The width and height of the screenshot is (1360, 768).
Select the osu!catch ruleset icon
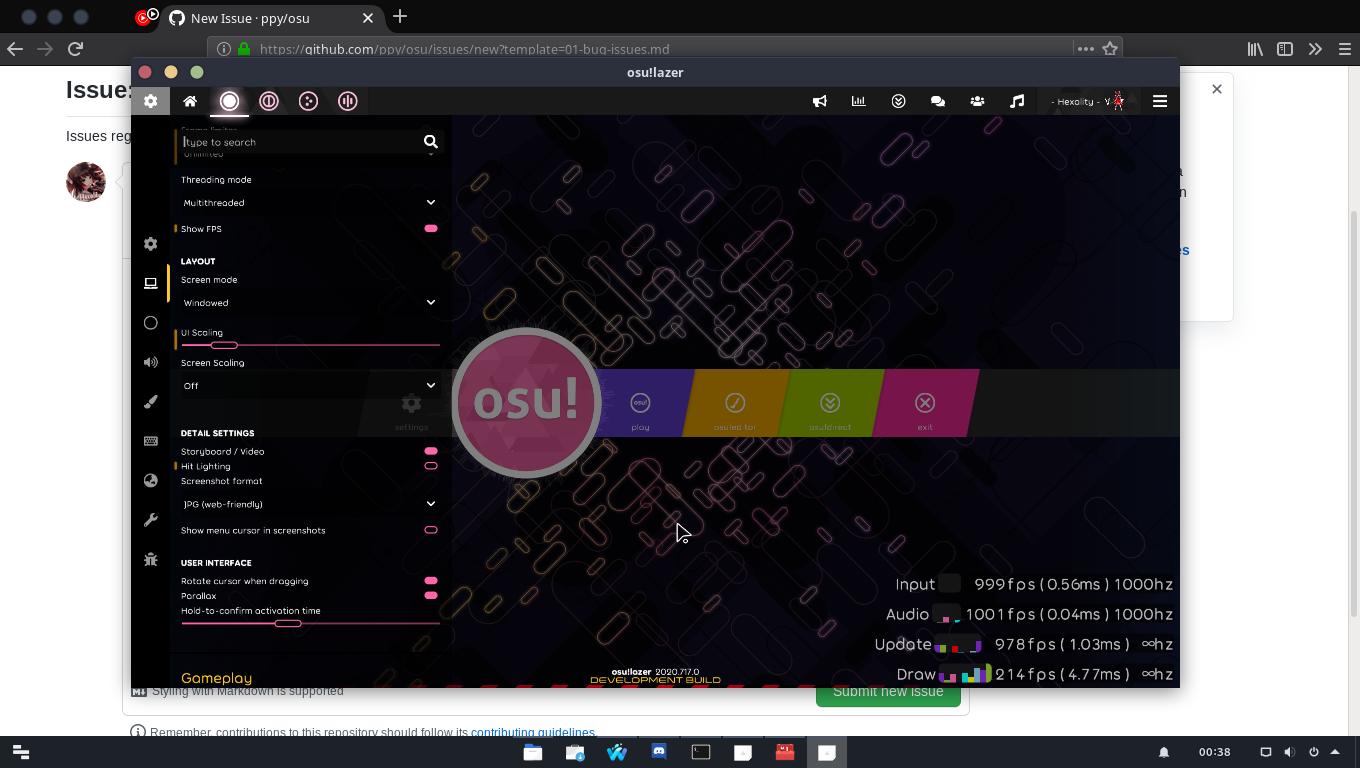click(x=308, y=100)
